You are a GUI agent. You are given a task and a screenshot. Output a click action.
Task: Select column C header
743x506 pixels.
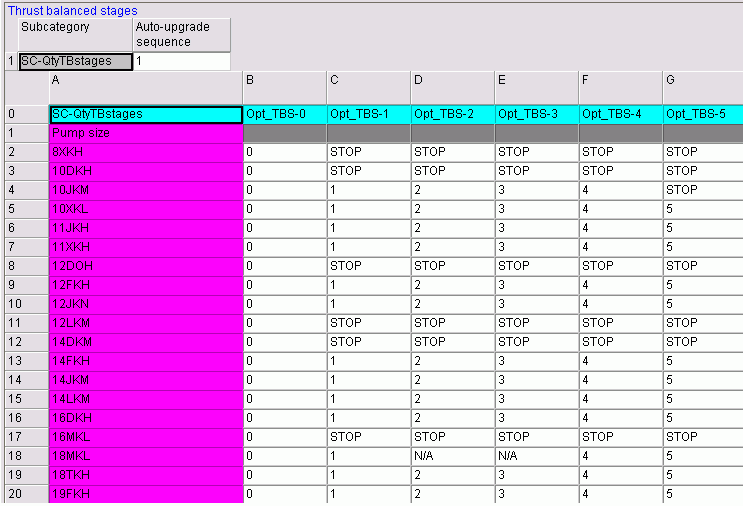click(369, 88)
